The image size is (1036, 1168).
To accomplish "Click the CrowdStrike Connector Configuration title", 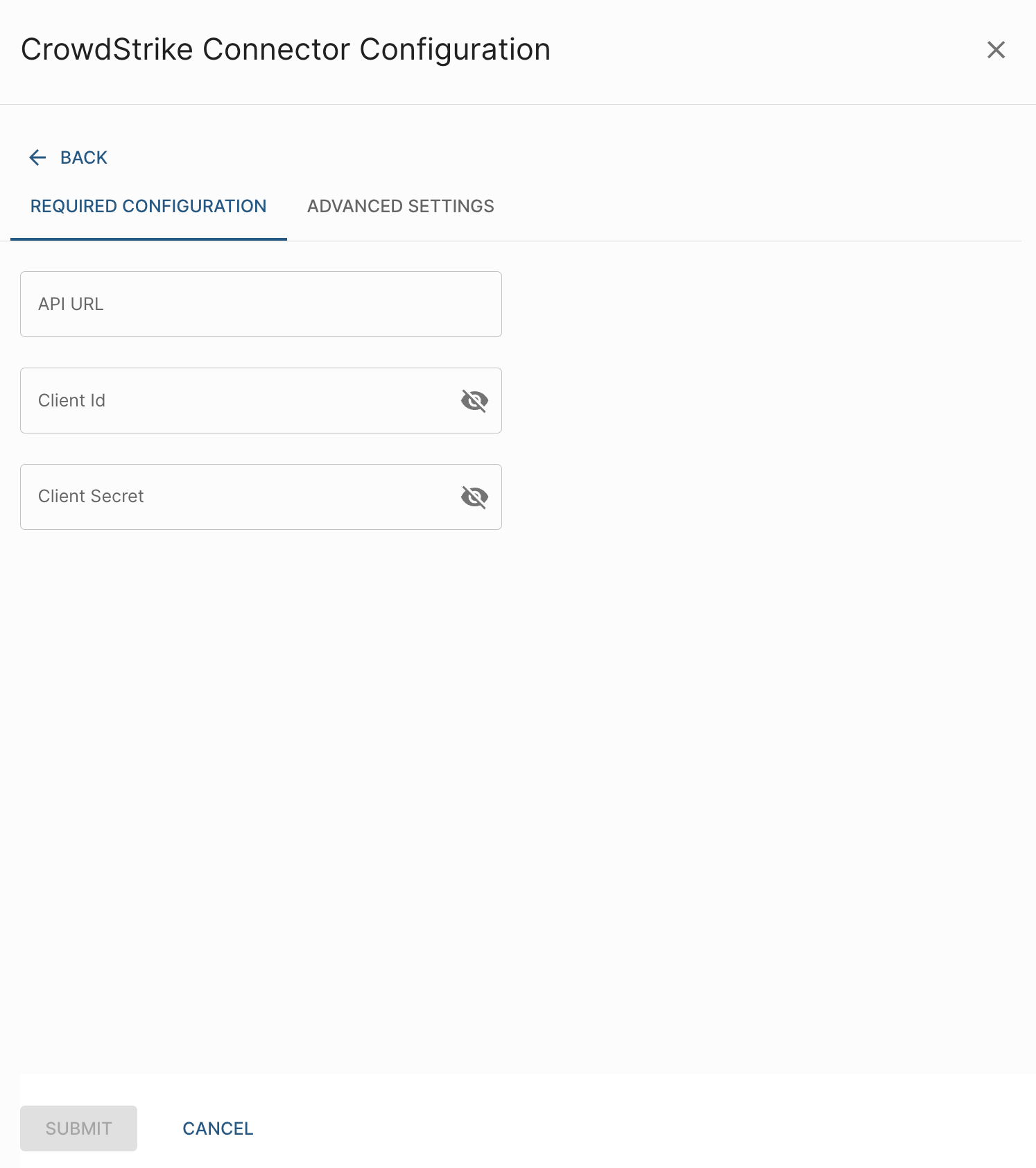I will tap(286, 50).
